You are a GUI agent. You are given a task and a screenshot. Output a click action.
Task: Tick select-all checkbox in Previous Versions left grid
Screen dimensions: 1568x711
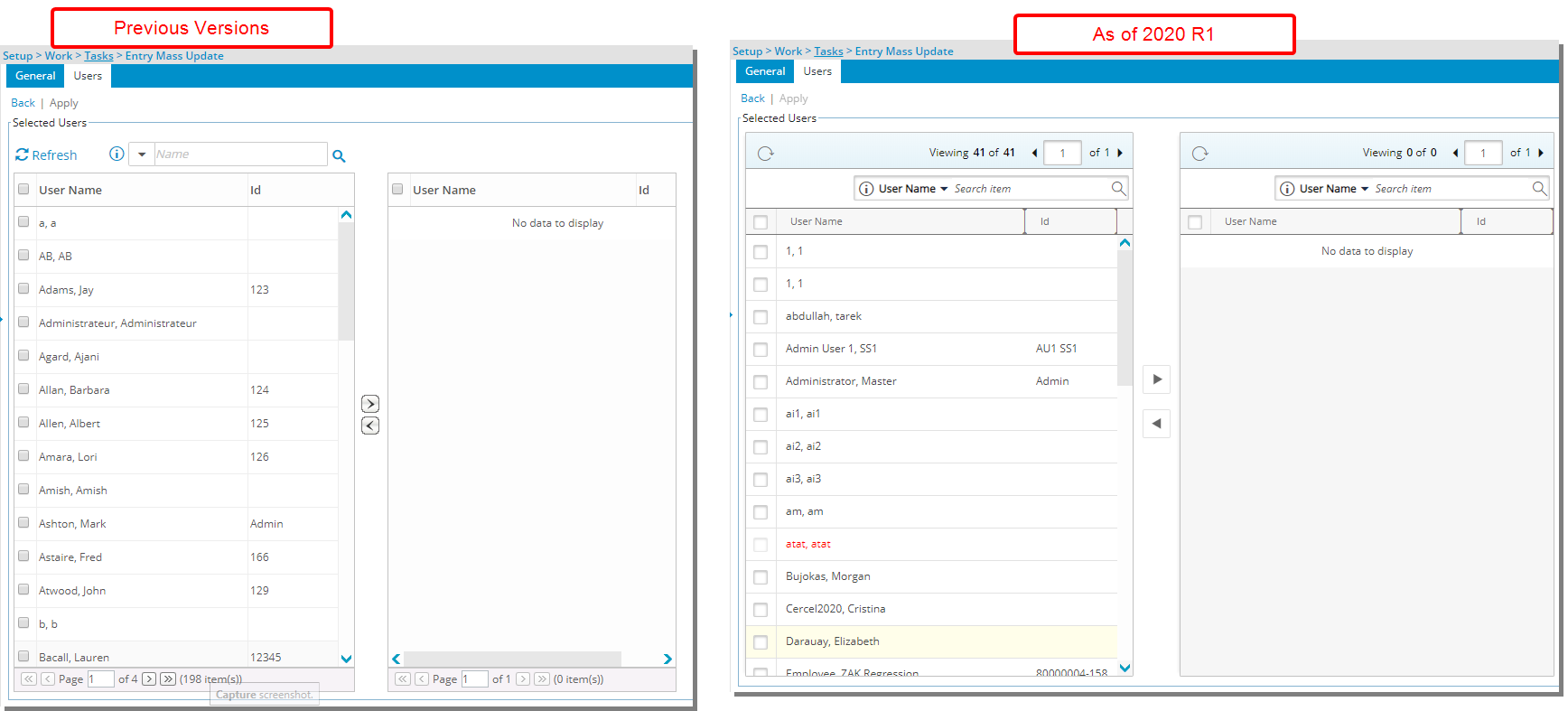pos(23,189)
